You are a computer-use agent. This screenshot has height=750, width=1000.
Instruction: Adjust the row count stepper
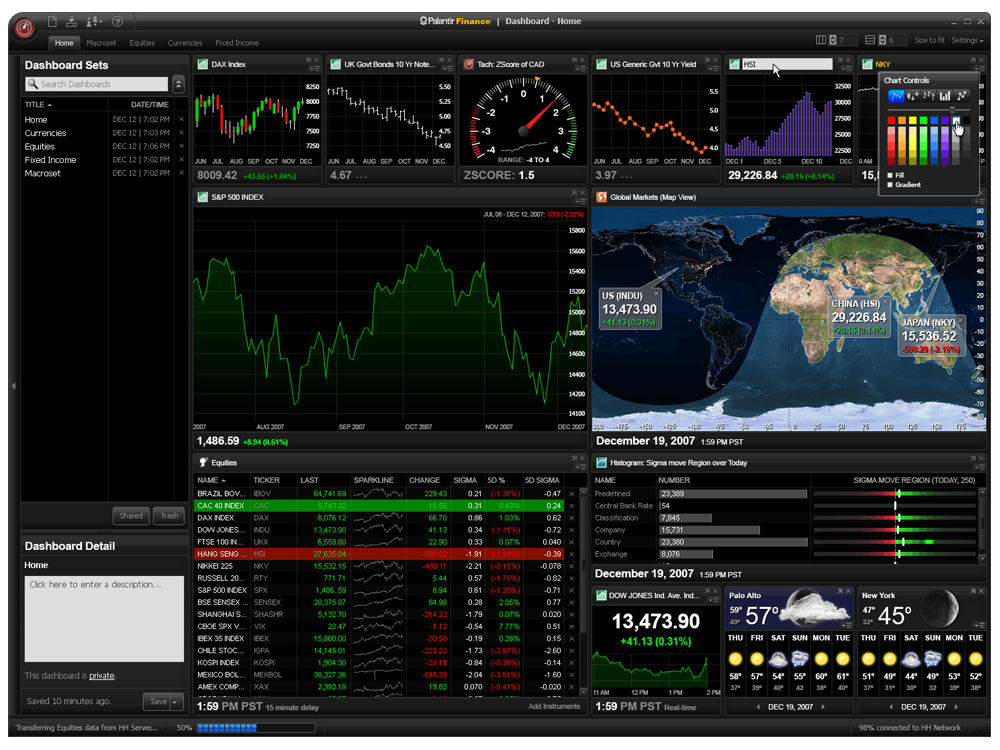882,40
